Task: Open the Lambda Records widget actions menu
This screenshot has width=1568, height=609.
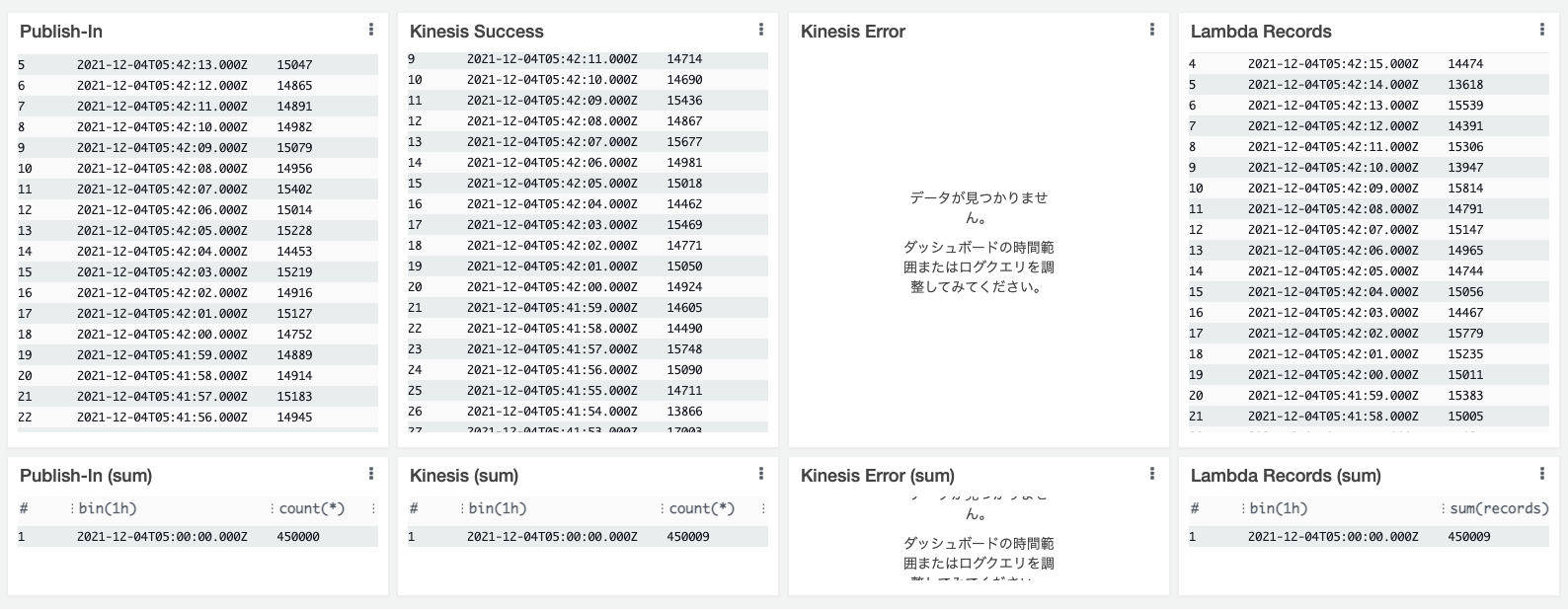Action: coord(1542,30)
